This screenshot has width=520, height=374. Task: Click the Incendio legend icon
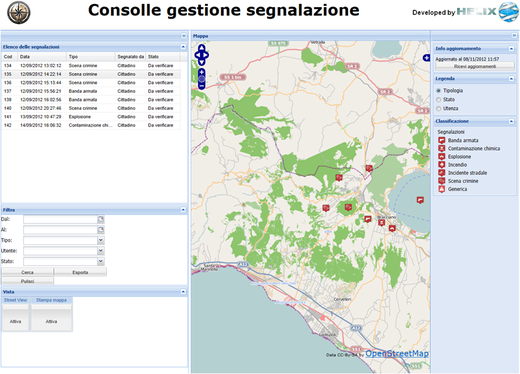pyautogui.click(x=442, y=165)
